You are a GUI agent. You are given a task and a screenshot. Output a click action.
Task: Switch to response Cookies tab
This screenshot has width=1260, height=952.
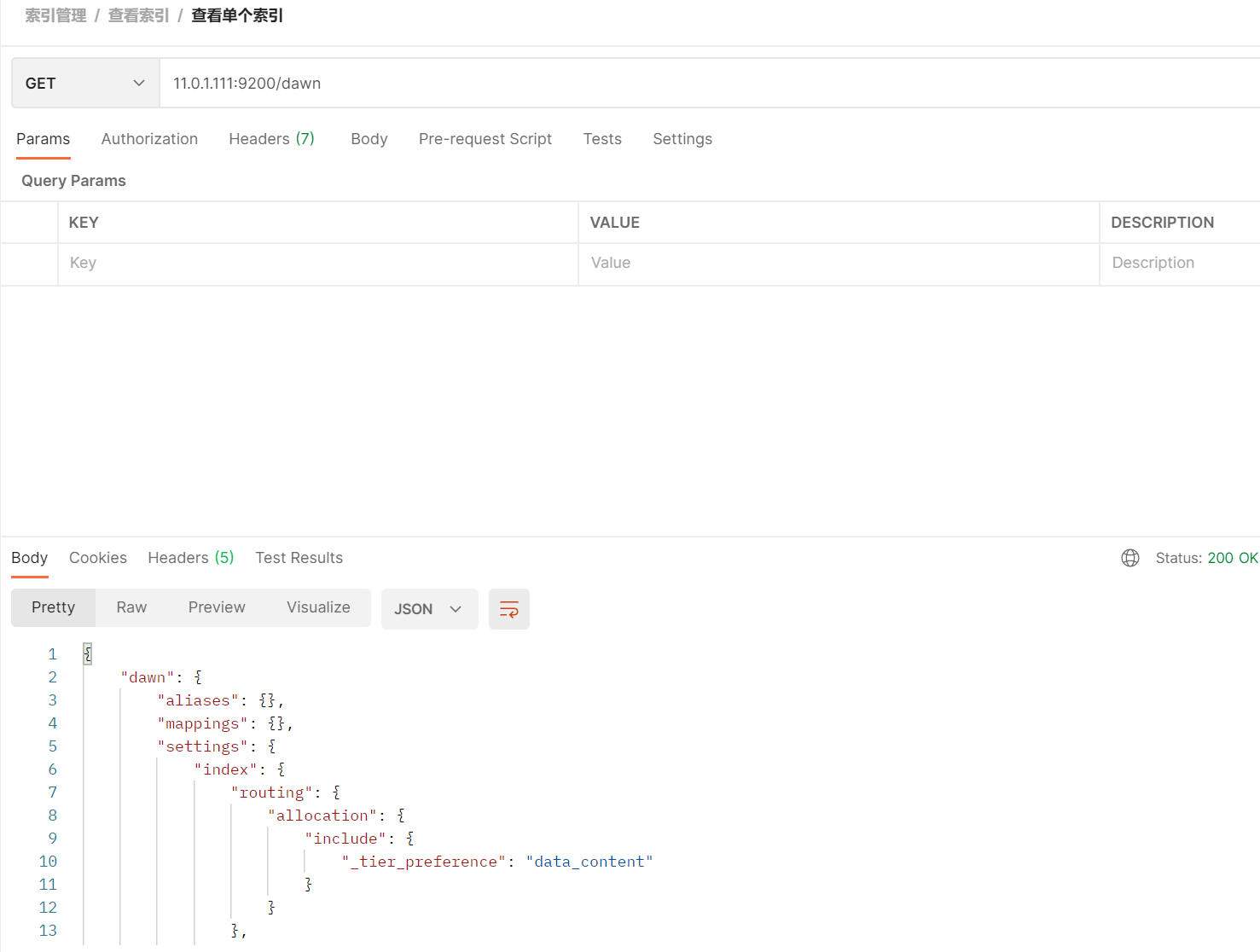(98, 558)
